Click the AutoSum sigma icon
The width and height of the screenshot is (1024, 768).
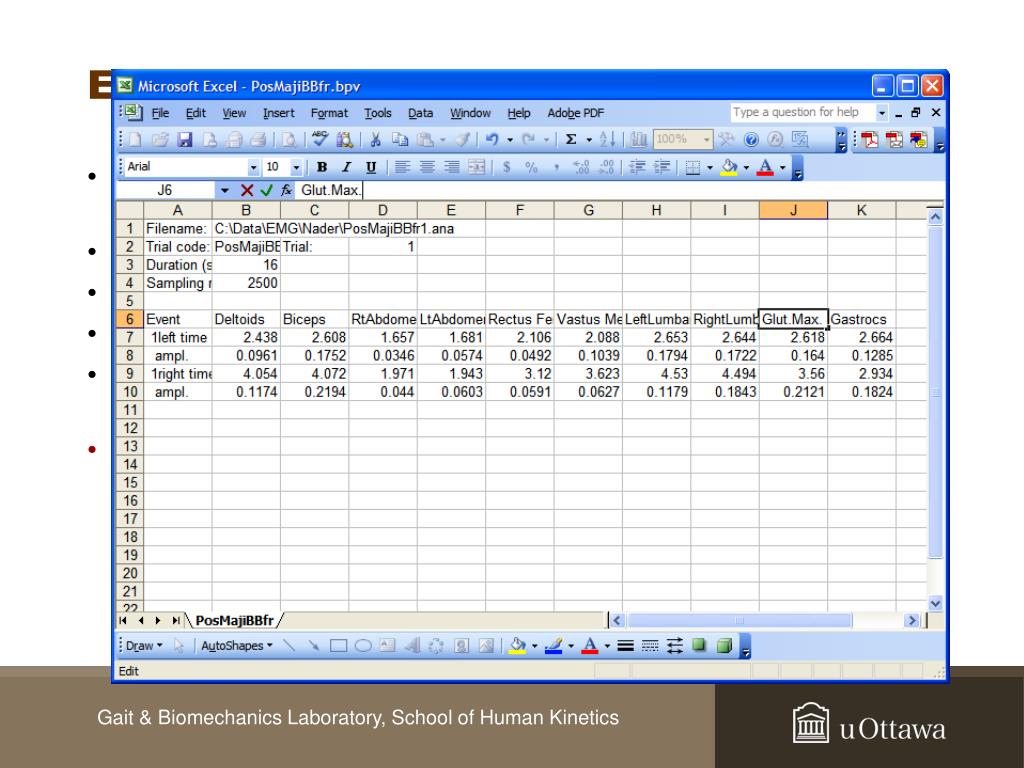(571, 139)
